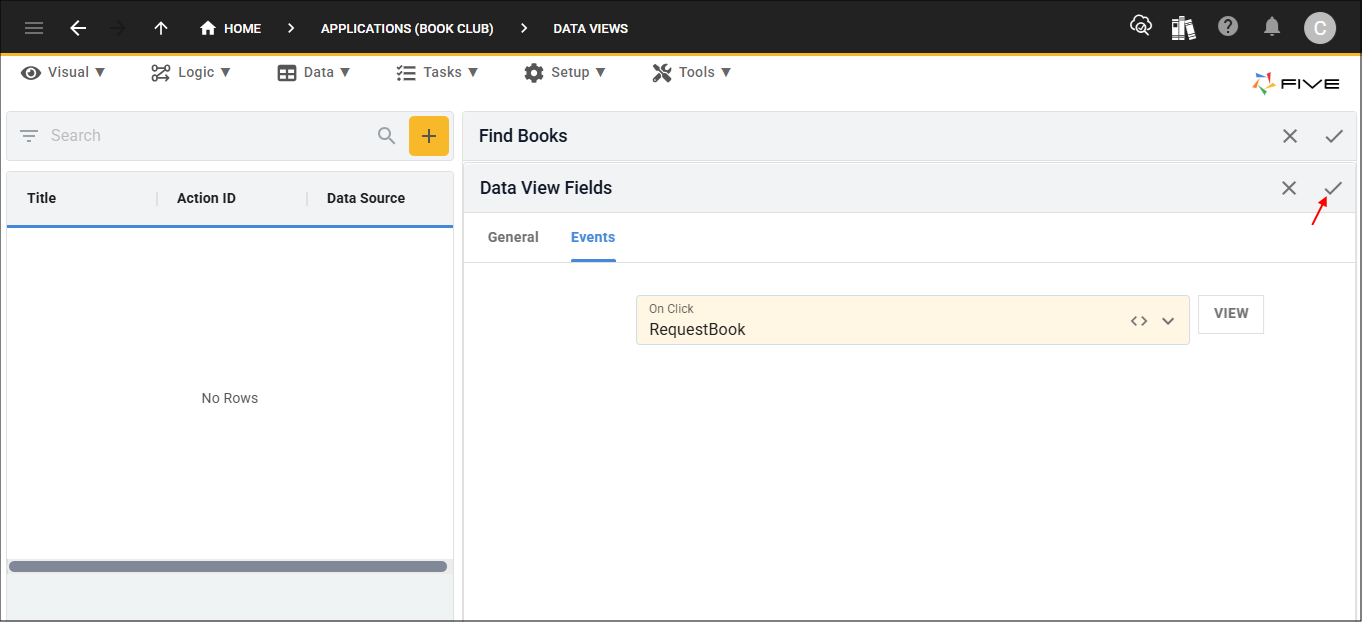The image size is (1362, 622).
Task: Expand the On Click dropdown arrow
Action: [x=1168, y=321]
